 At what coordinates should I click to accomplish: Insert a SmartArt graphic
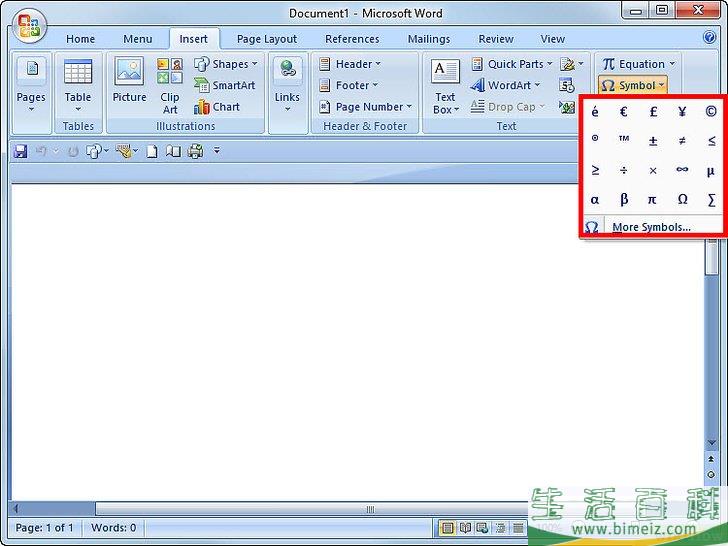[225, 85]
